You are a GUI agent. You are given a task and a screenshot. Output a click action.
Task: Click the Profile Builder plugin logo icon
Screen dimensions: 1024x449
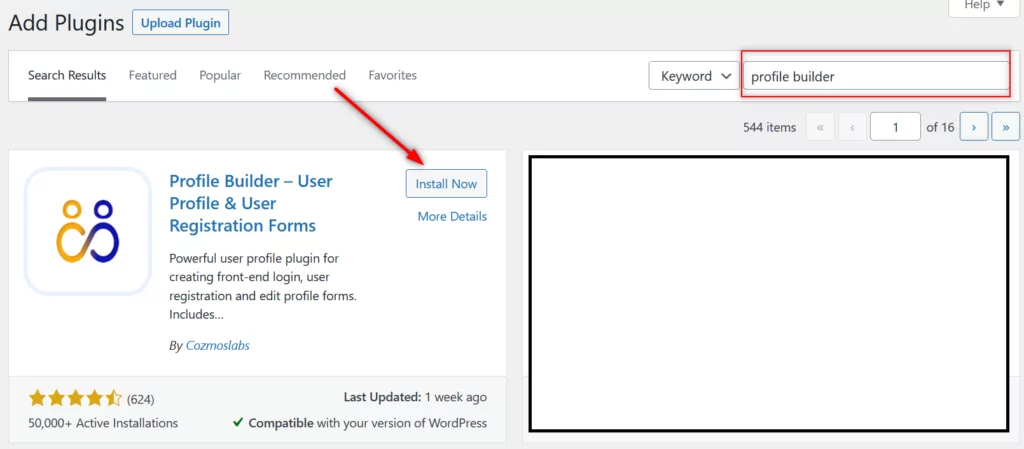(88, 231)
